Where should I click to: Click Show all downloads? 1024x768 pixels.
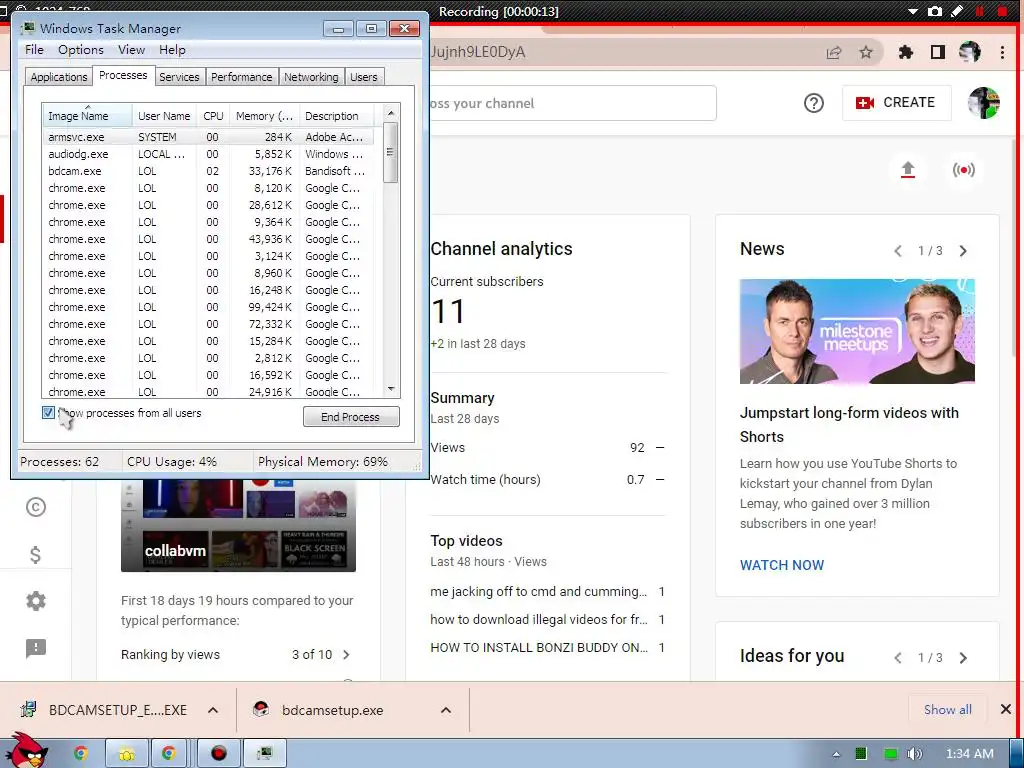(948, 710)
